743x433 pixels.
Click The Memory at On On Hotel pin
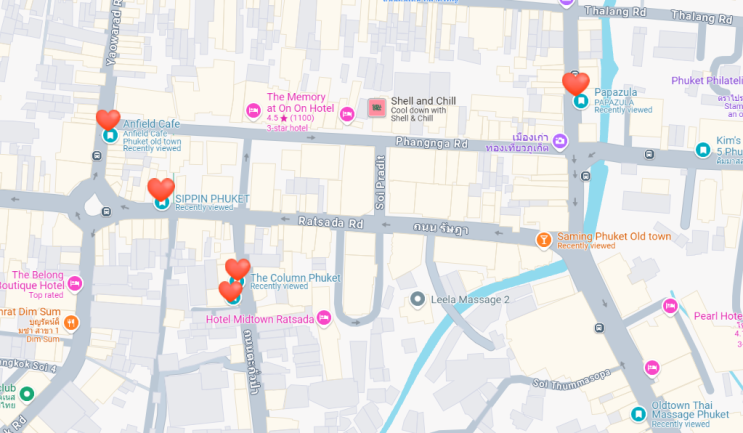254,111
